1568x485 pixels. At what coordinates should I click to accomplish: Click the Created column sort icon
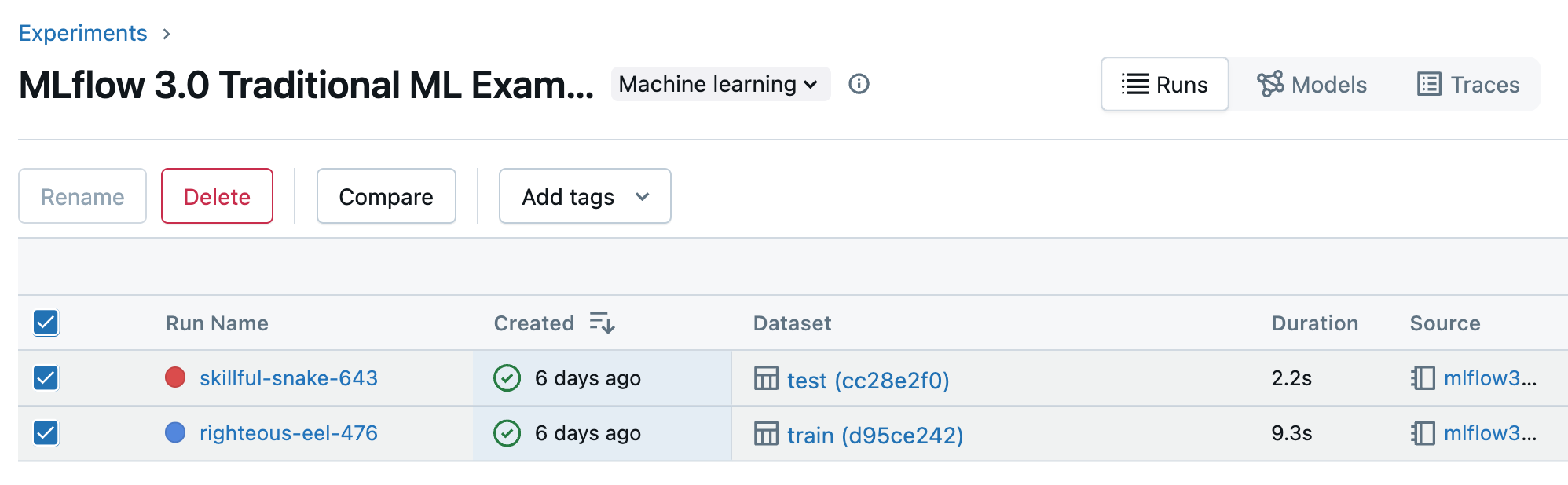click(602, 323)
